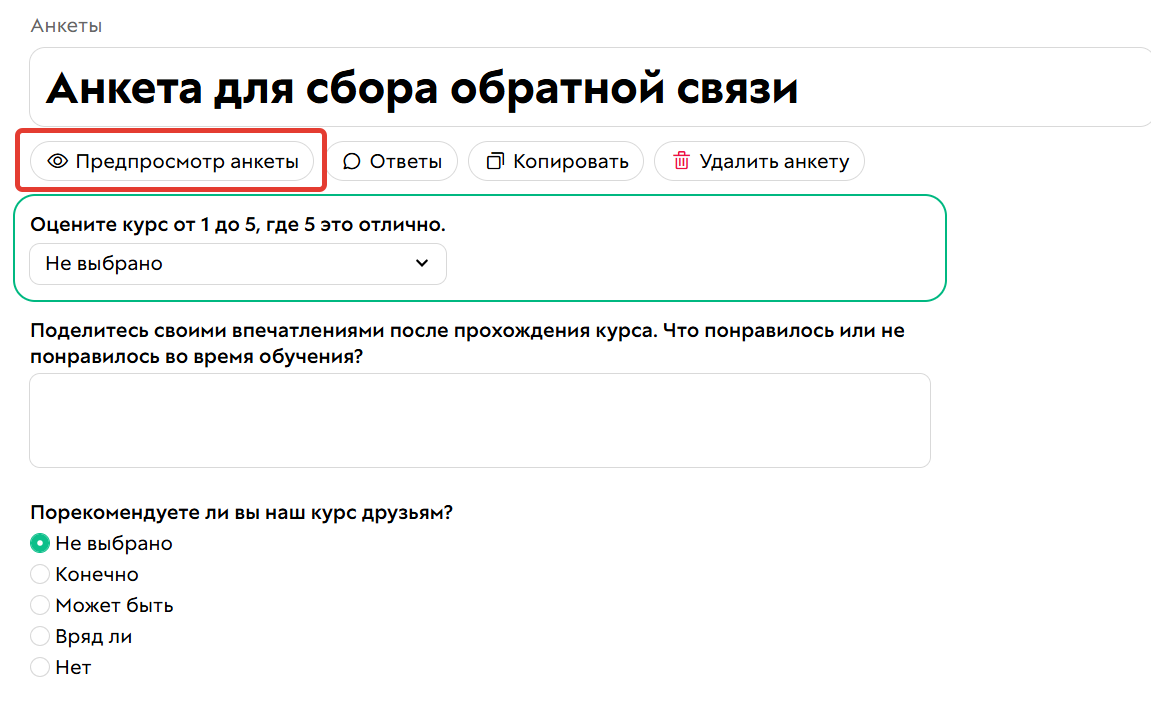This screenshot has height=702, width=1151.
Task: Choose Может быть as recommendation answer
Action: point(40,605)
